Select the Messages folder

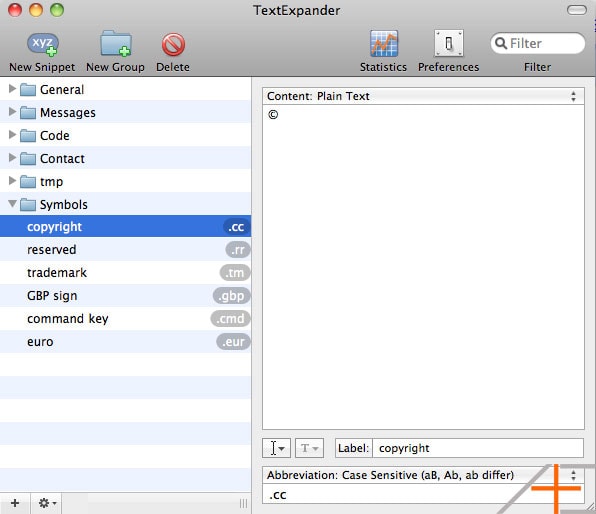[x=125, y=112]
